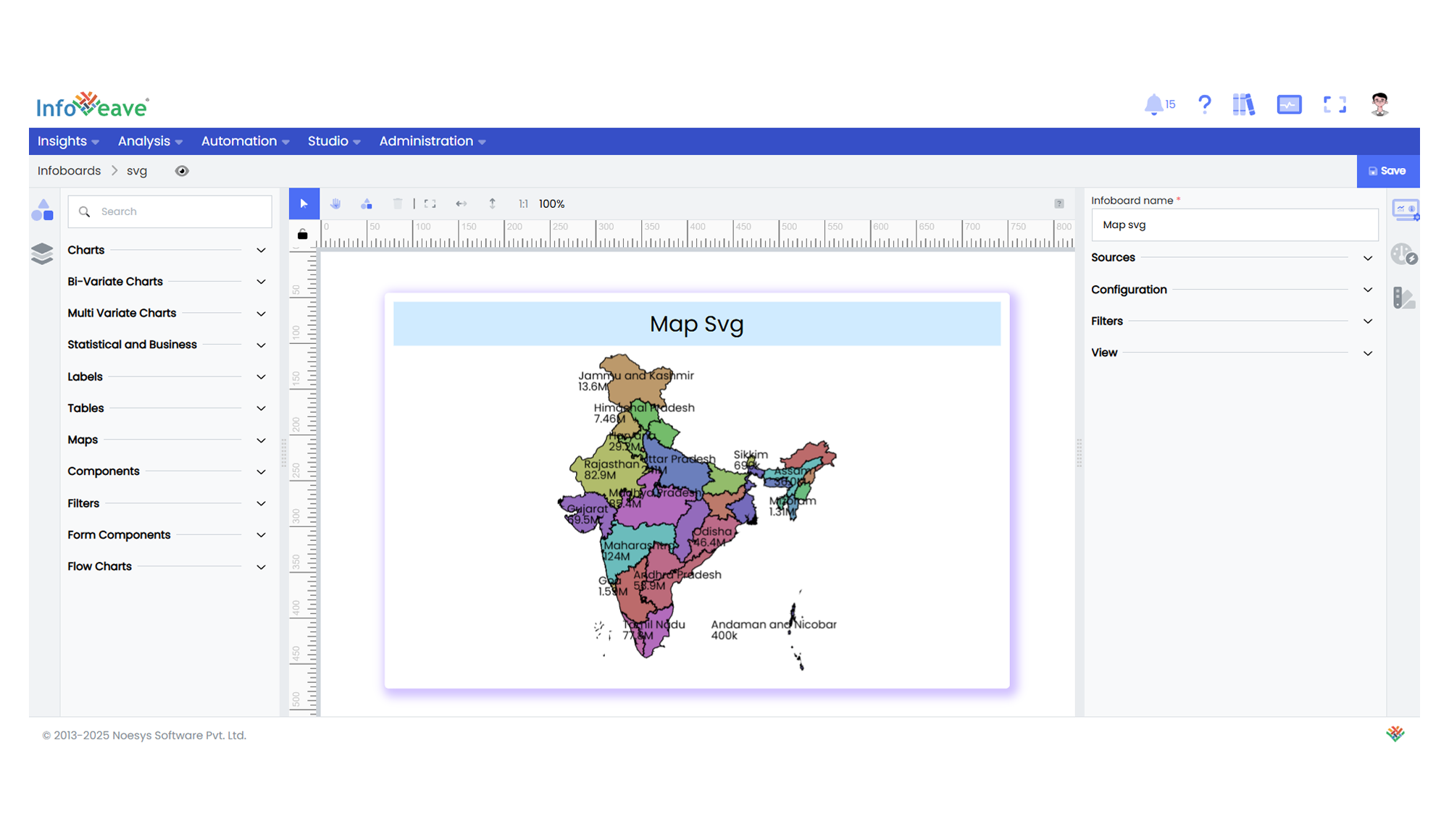Image resolution: width=1449 pixels, height=840 pixels.
Task: Toggle the ruler lock icon
Action: (303, 235)
